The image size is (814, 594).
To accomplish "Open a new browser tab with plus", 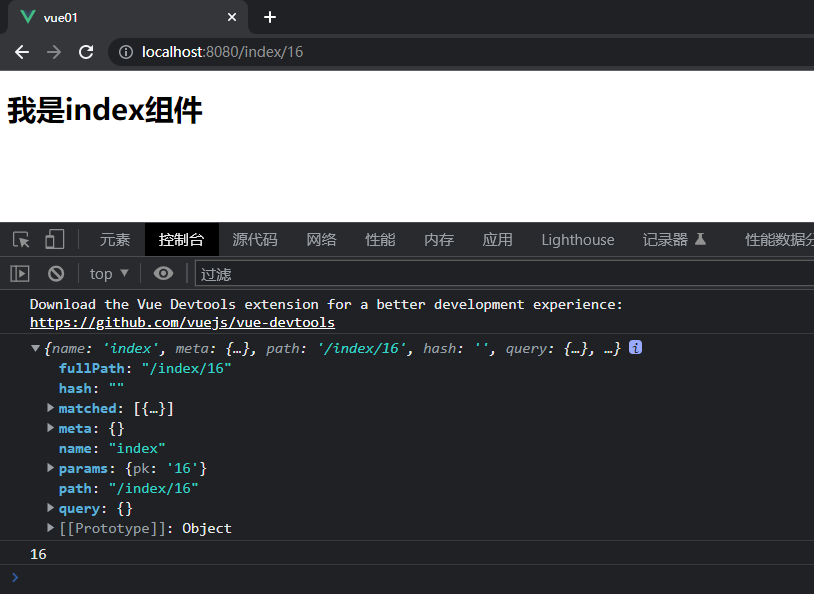I will [269, 17].
